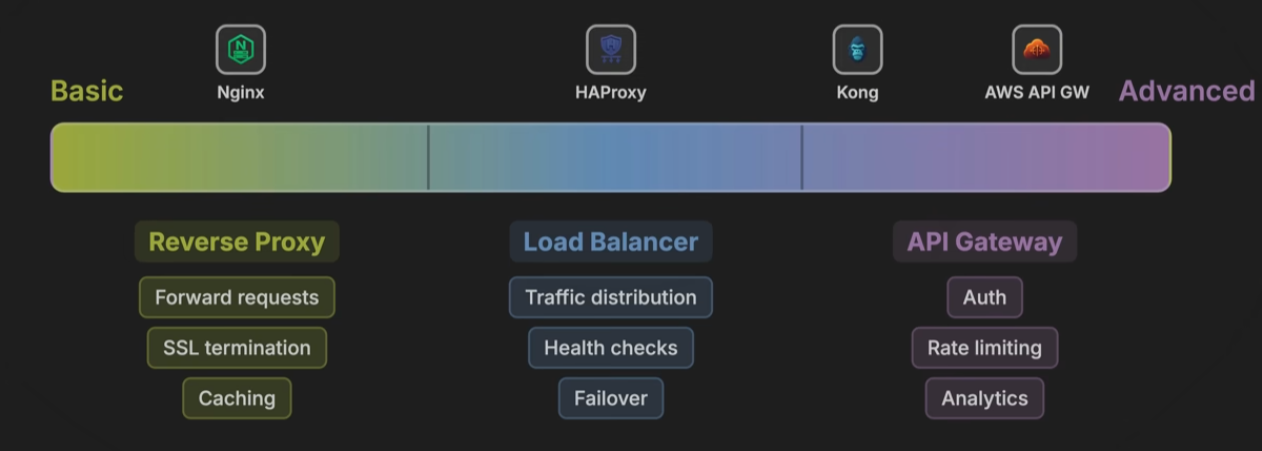Select the HAProxy shield icon
Viewport: 1262px width, 451px height.
coord(611,49)
